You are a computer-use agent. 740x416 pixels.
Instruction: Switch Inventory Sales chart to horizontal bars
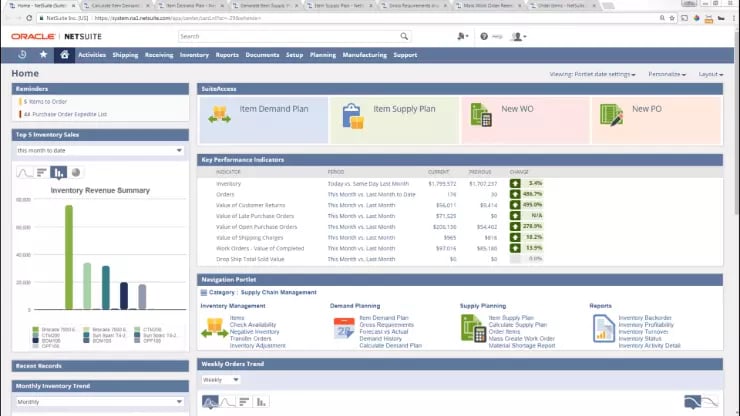(x=42, y=173)
